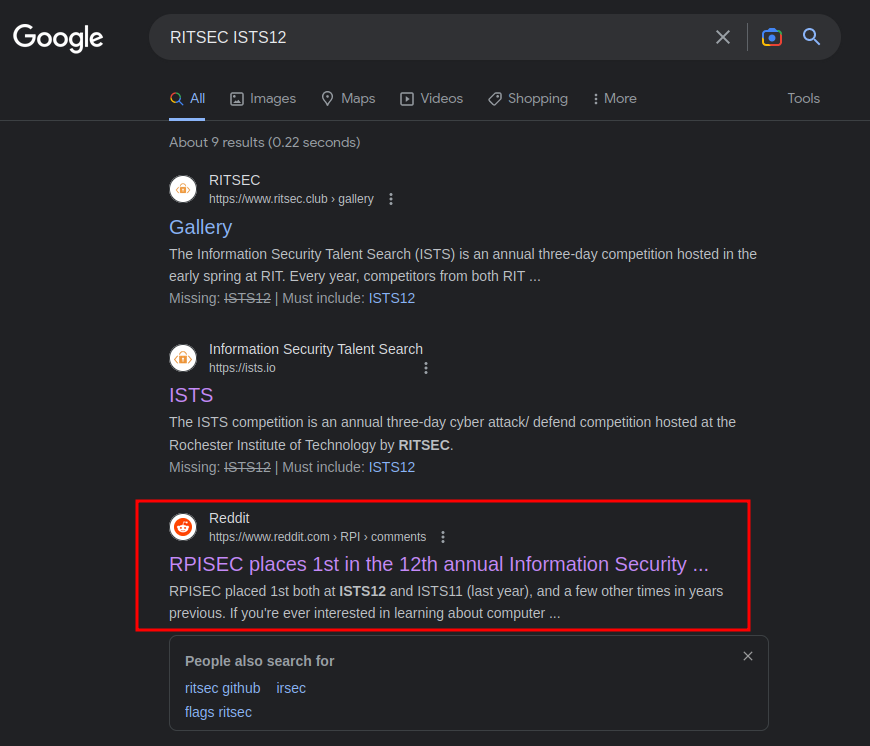This screenshot has width=870, height=746.
Task: Open the Gallery result link
Action: pyautogui.click(x=200, y=227)
